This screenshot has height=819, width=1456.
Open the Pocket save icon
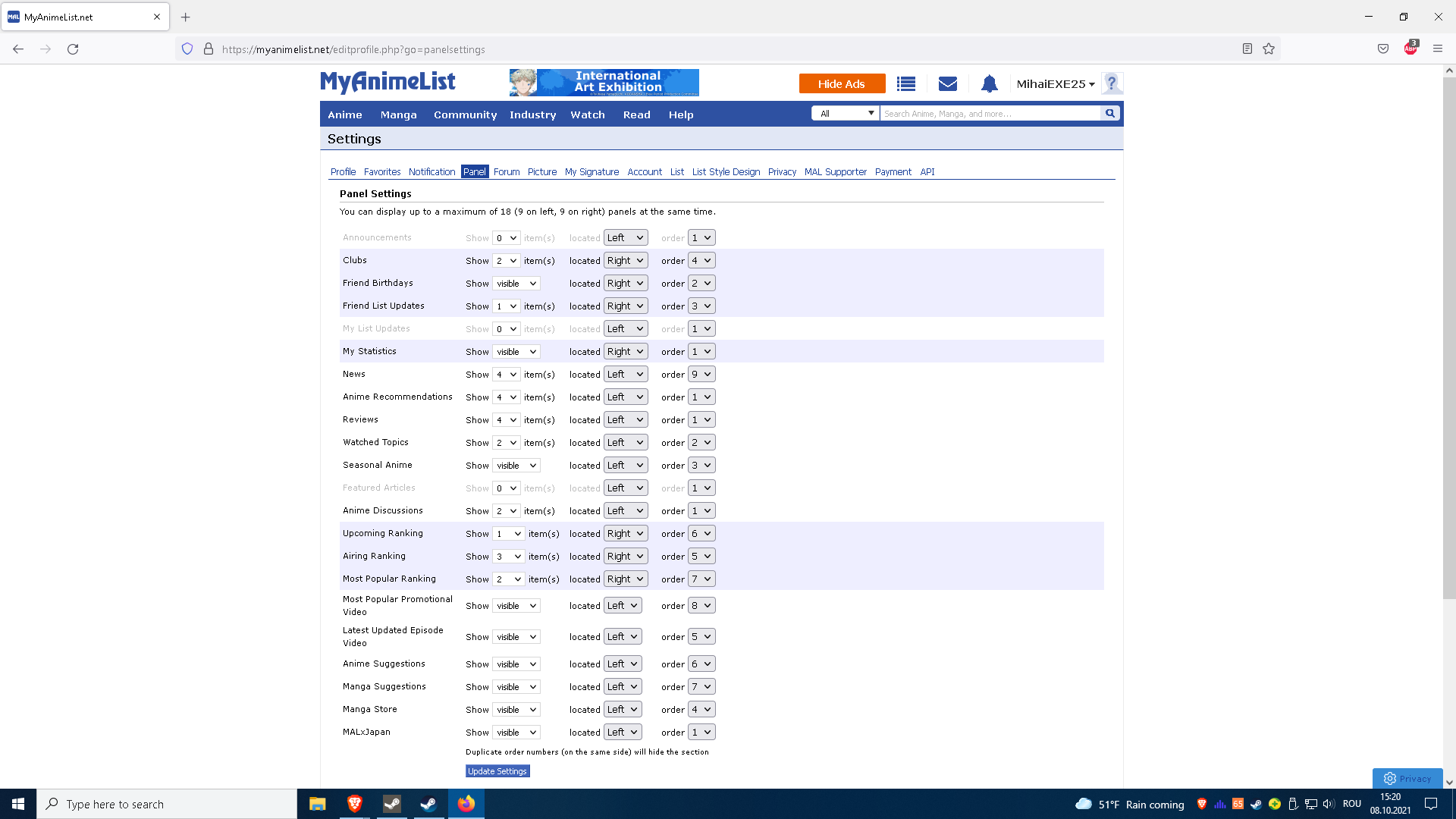coord(1383,49)
